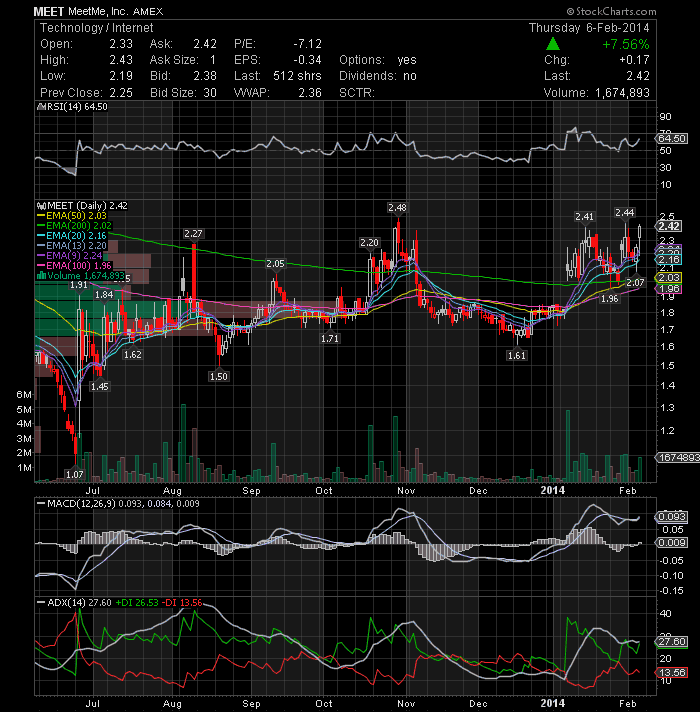The height and width of the screenshot is (712, 700).
Task: Click the green up-arrow change indicator
Action: [x=552, y=44]
